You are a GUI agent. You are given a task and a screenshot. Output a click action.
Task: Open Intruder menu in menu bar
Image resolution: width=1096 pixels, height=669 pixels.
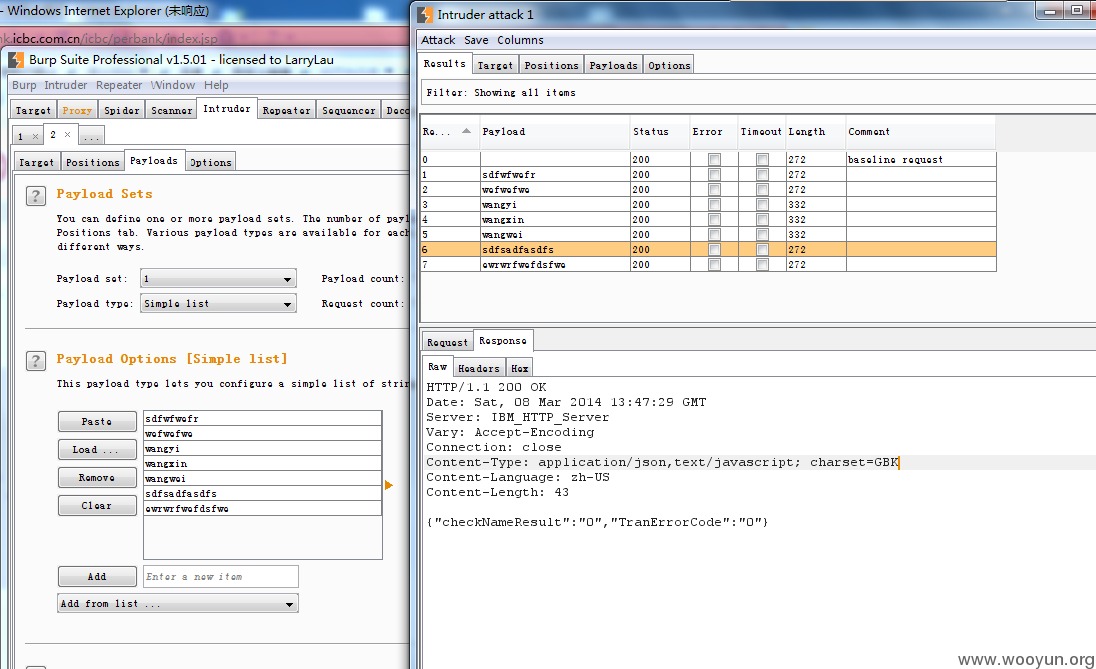(x=66, y=85)
